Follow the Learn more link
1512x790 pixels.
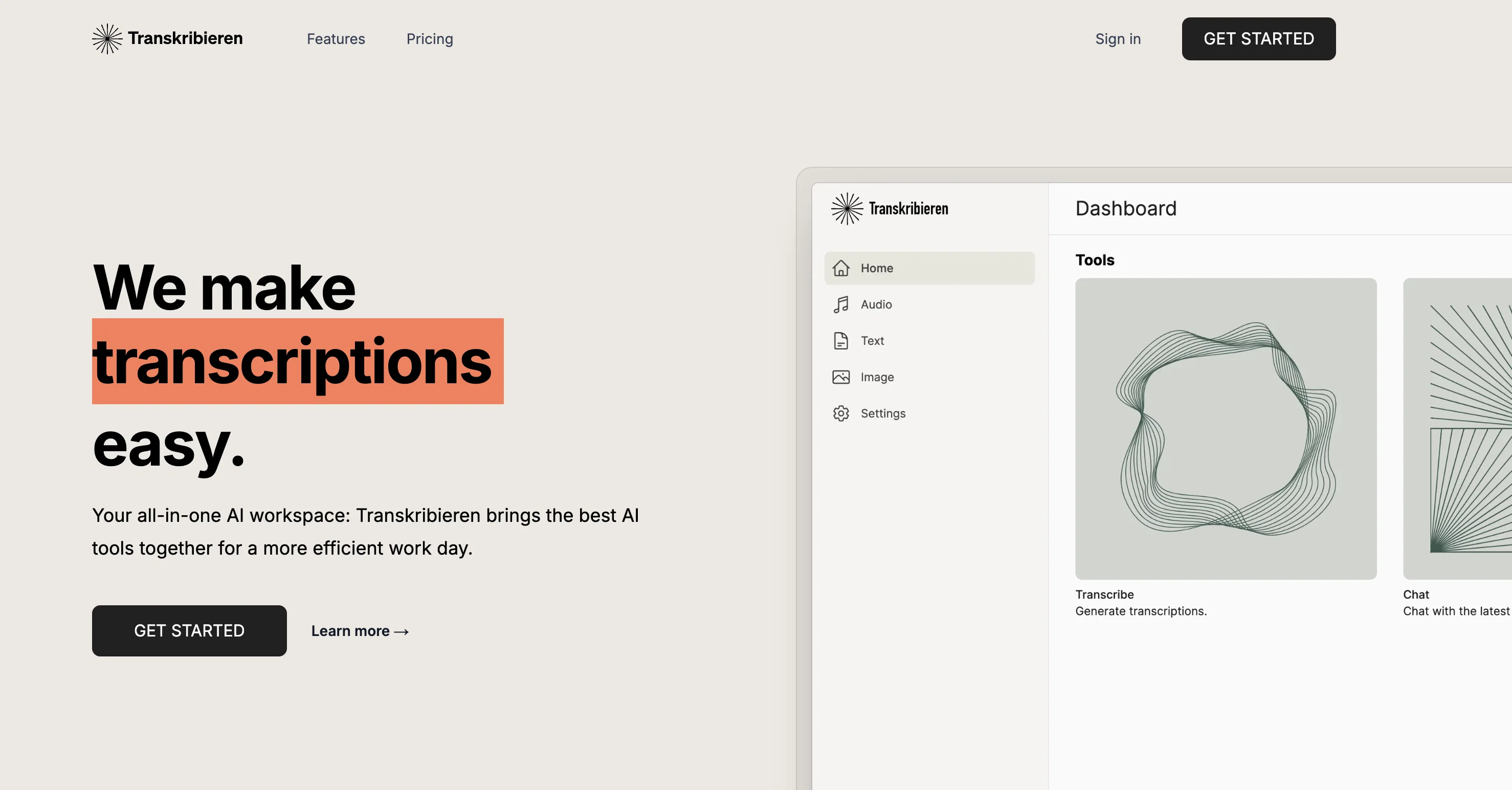click(x=360, y=631)
